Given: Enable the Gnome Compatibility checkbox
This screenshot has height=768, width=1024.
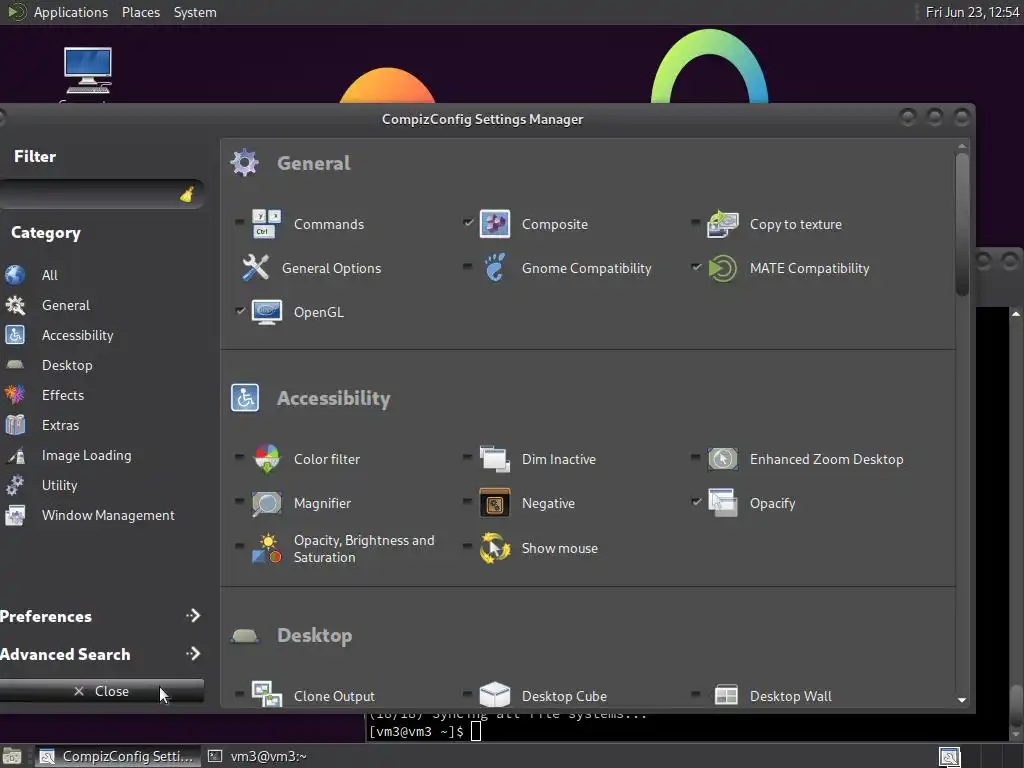Looking at the screenshot, I should [468, 266].
